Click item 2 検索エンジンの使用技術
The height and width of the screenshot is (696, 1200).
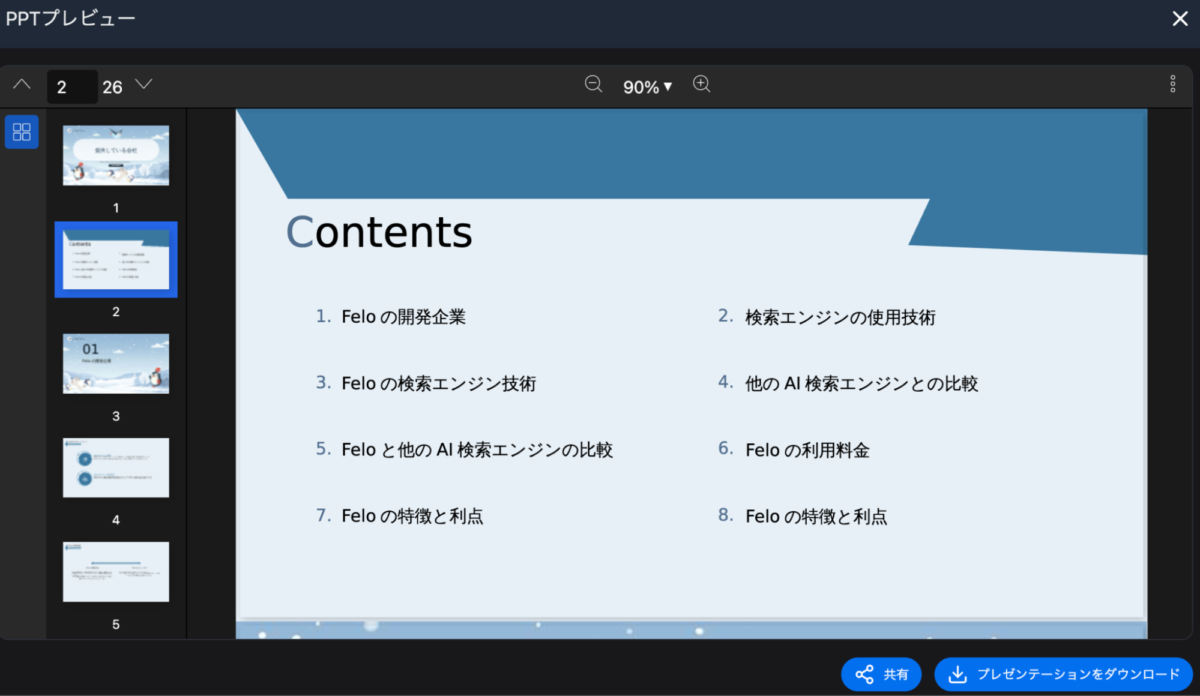tap(827, 317)
